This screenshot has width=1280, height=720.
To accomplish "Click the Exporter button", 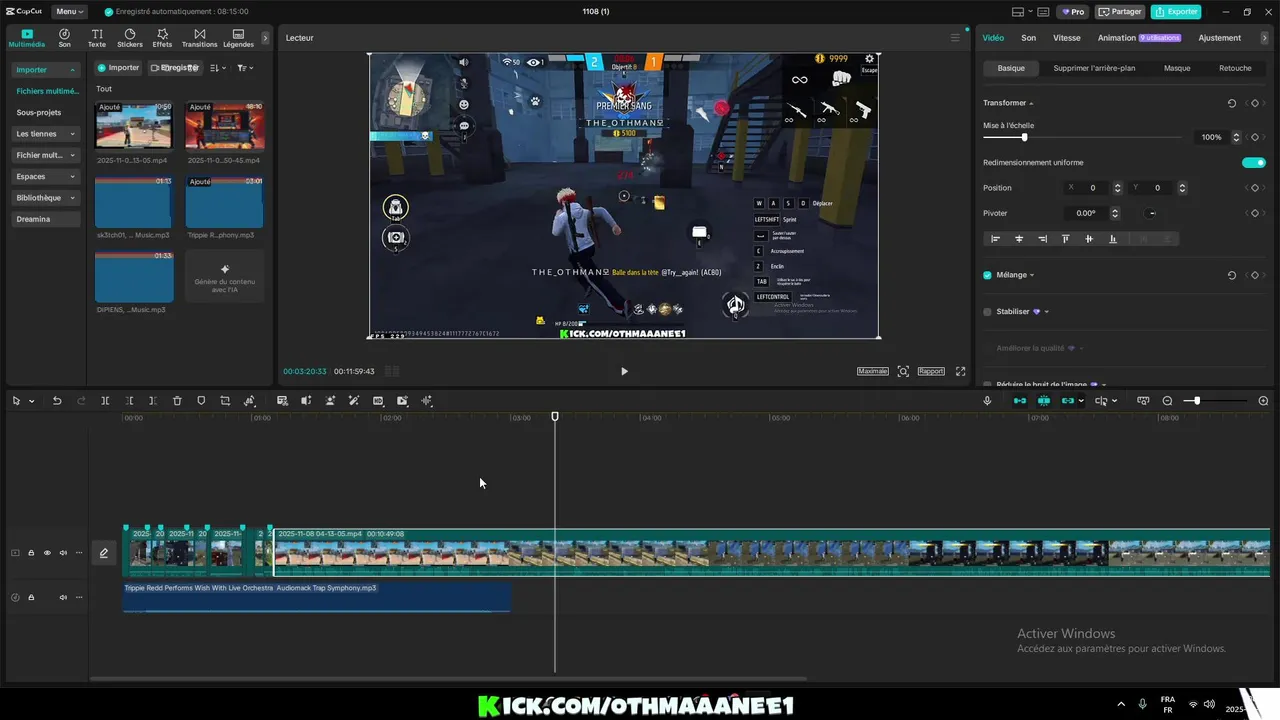I will click(x=1176, y=12).
